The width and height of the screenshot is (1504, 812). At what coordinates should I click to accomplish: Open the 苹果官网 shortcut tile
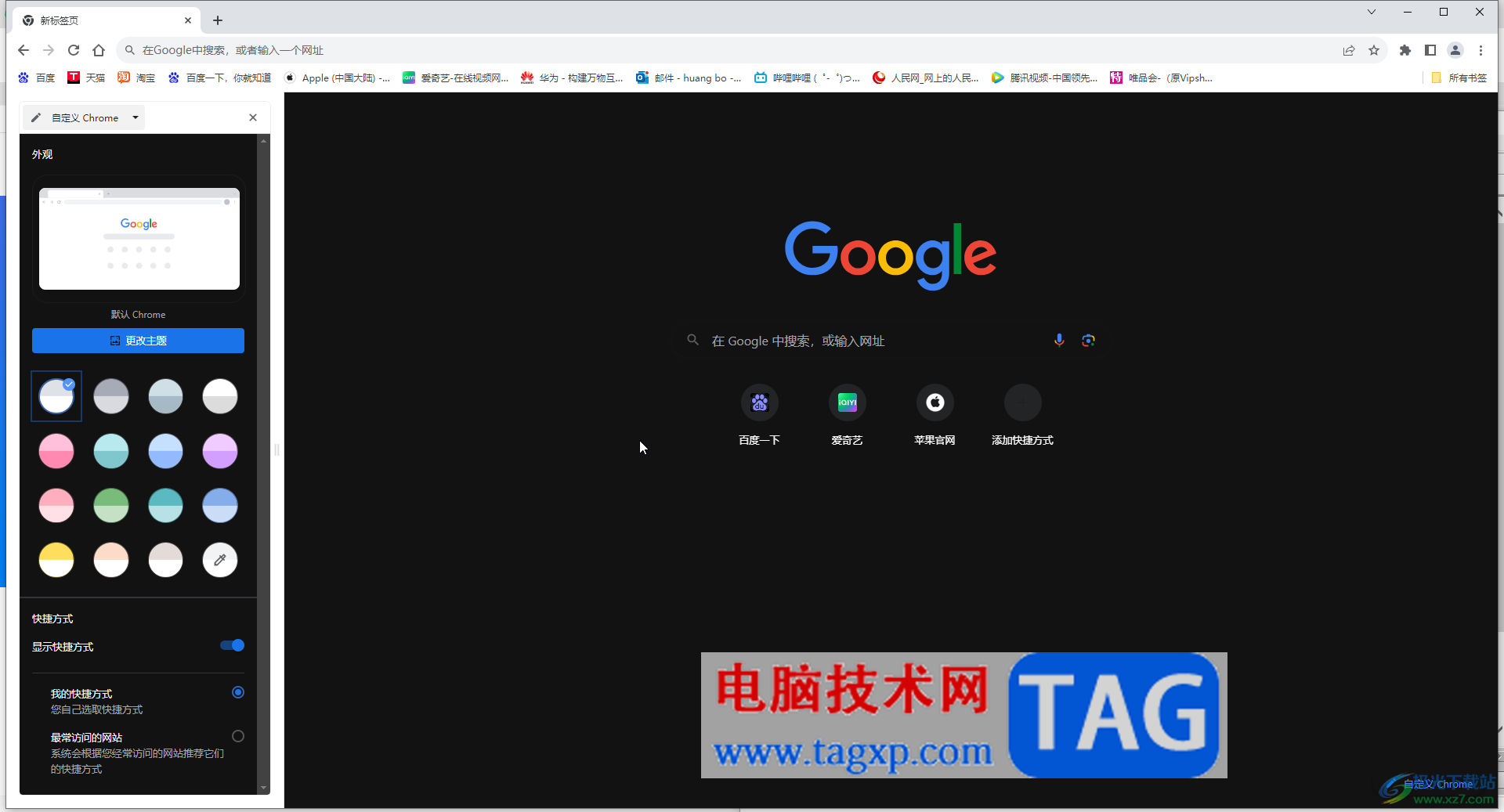pos(935,416)
